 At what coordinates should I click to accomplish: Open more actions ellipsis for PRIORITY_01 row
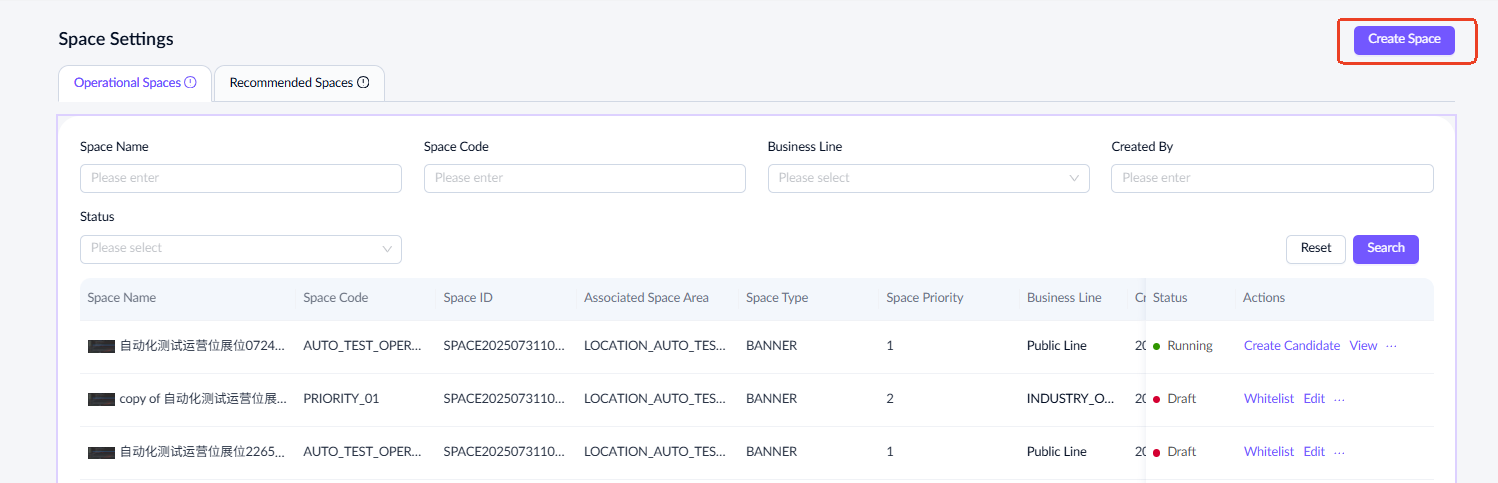[x=1340, y=399]
